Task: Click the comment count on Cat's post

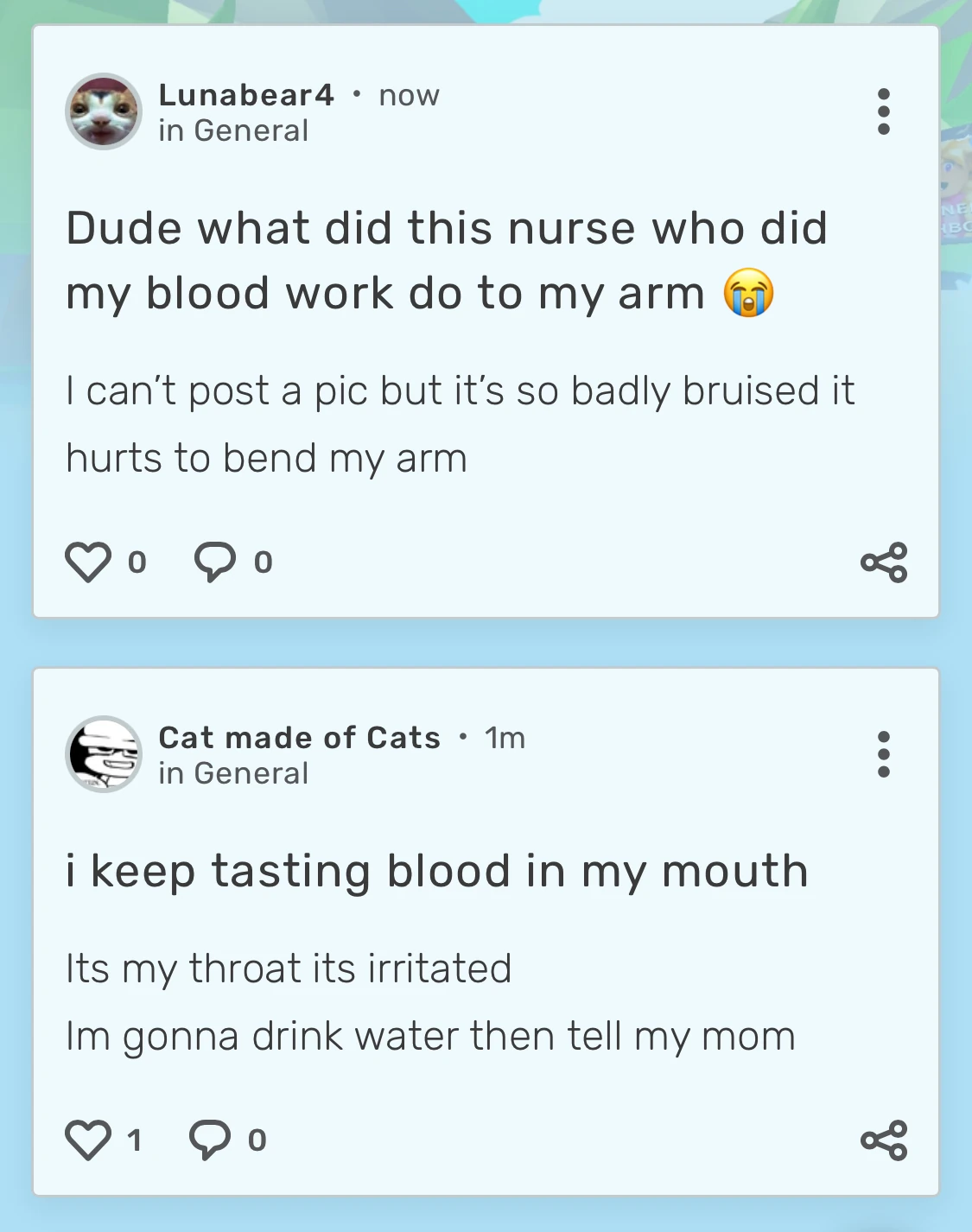Action: pyautogui.click(x=257, y=1140)
